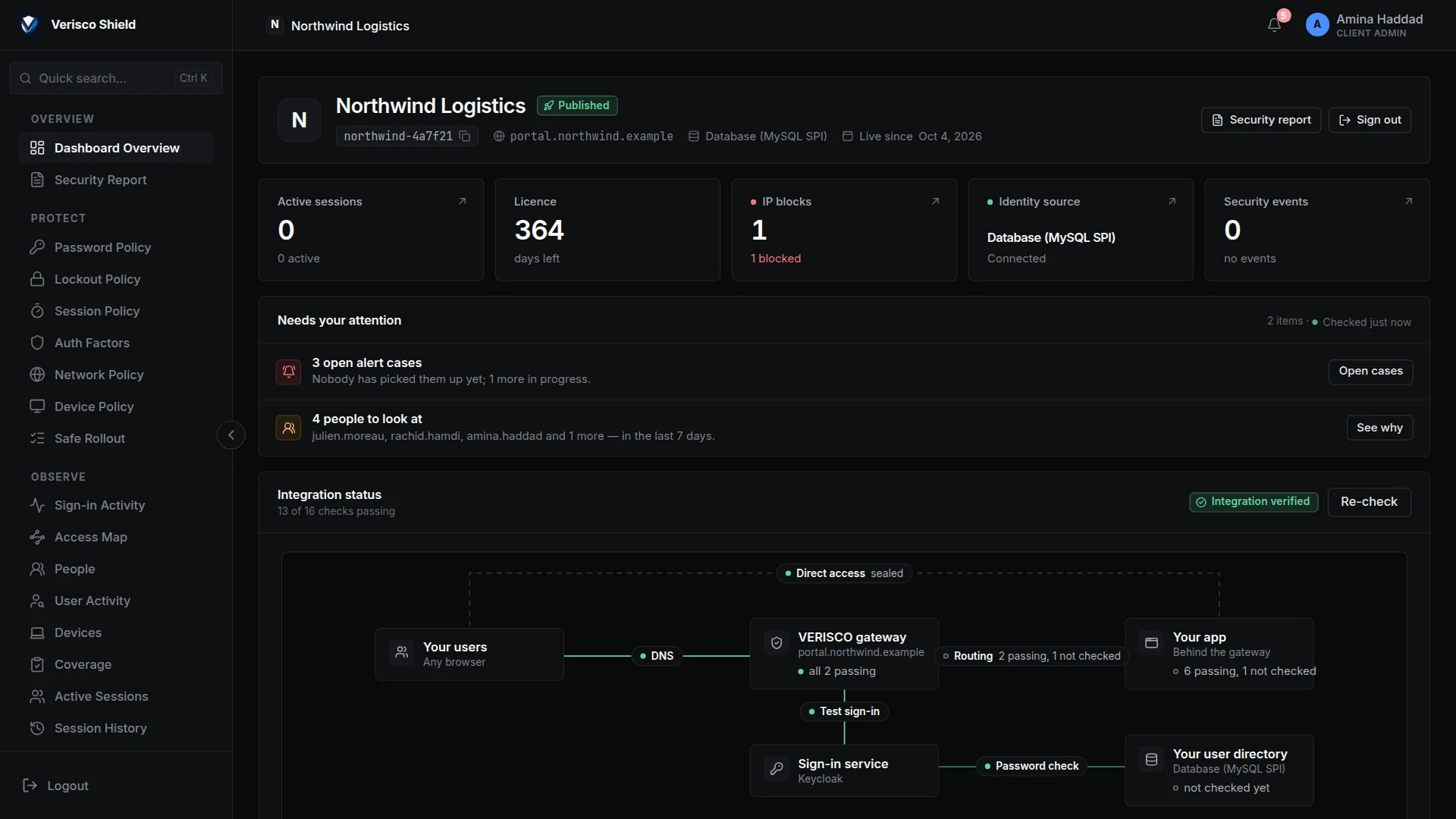This screenshot has width=1456, height=819.
Task: Copy the northwind-4a7f21 tenant ID
Action: click(465, 136)
